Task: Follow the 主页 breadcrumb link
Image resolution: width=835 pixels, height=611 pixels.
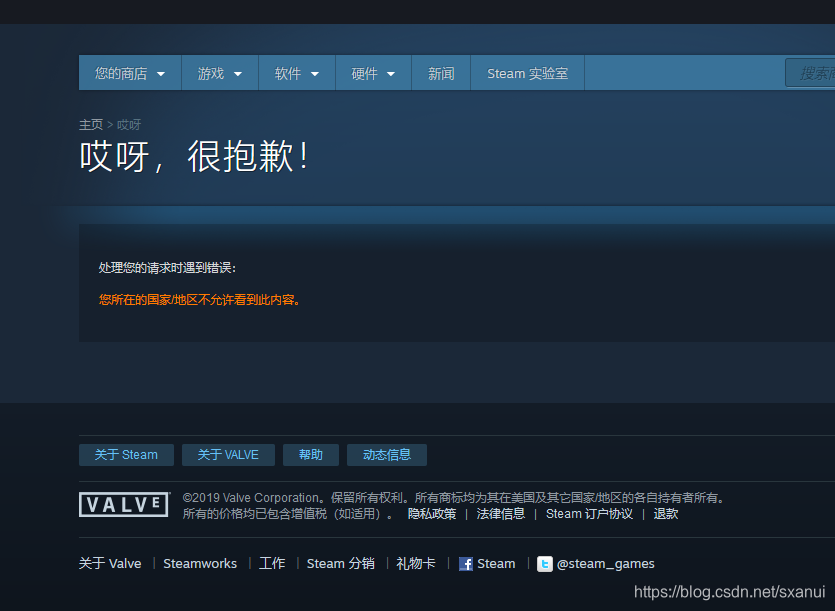Action: tap(91, 125)
